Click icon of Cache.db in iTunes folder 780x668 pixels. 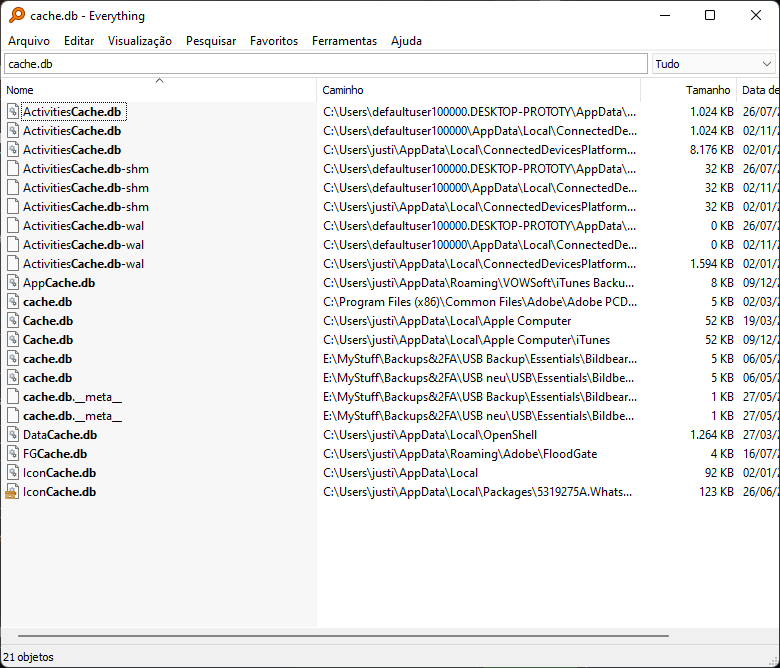click(x=13, y=340)
